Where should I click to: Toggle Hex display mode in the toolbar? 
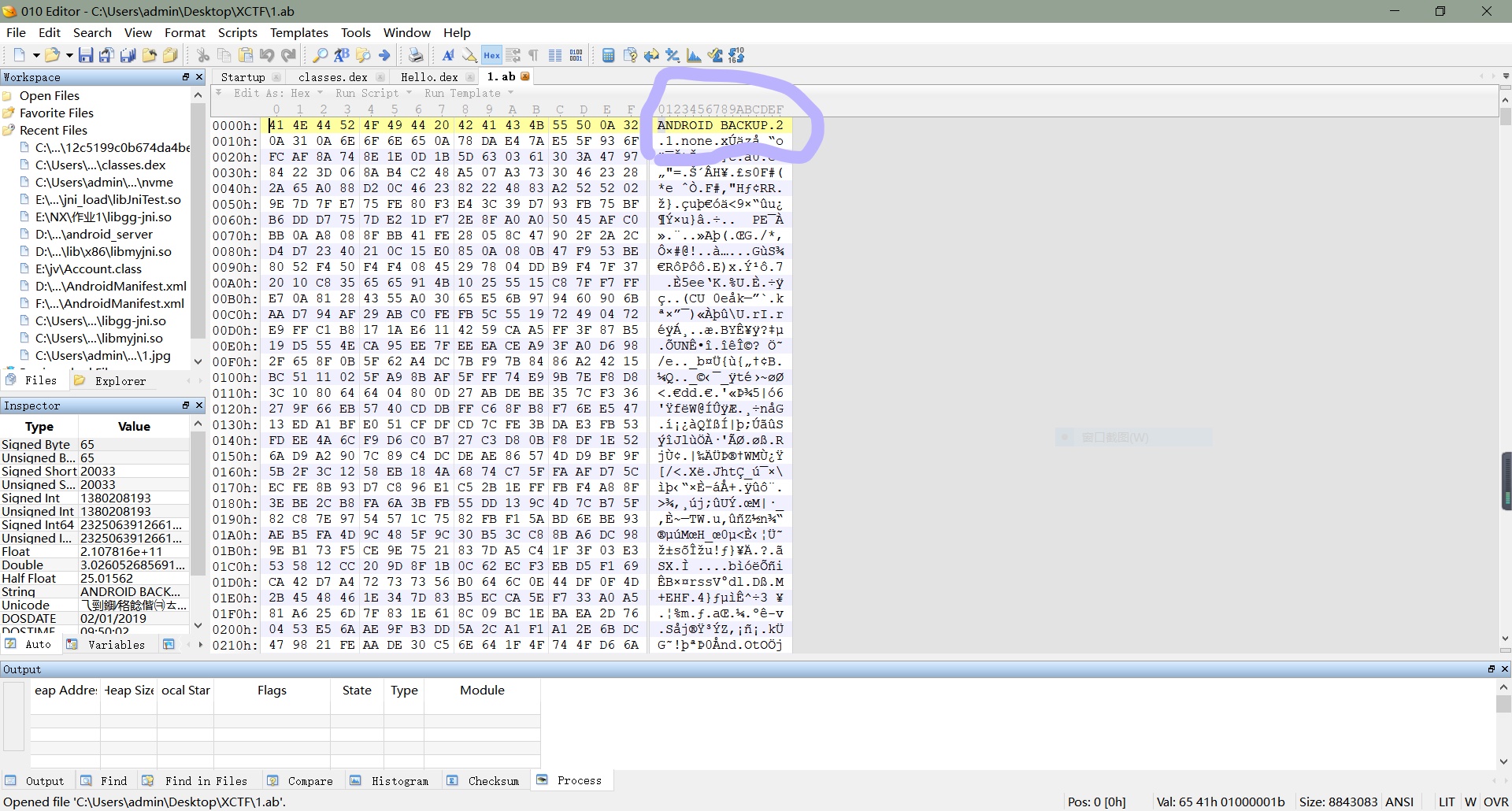pos(491,55)
